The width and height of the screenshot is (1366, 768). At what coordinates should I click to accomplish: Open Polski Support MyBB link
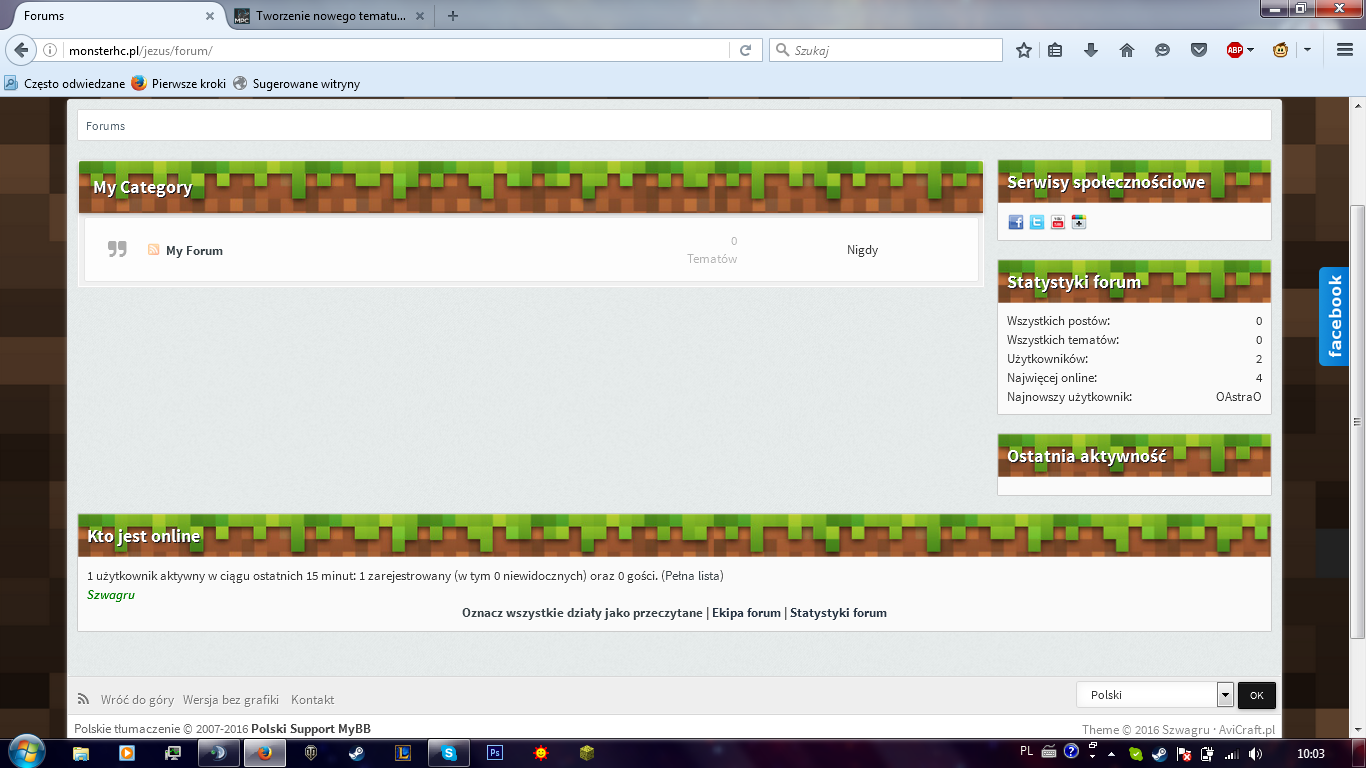pos(311,729)
